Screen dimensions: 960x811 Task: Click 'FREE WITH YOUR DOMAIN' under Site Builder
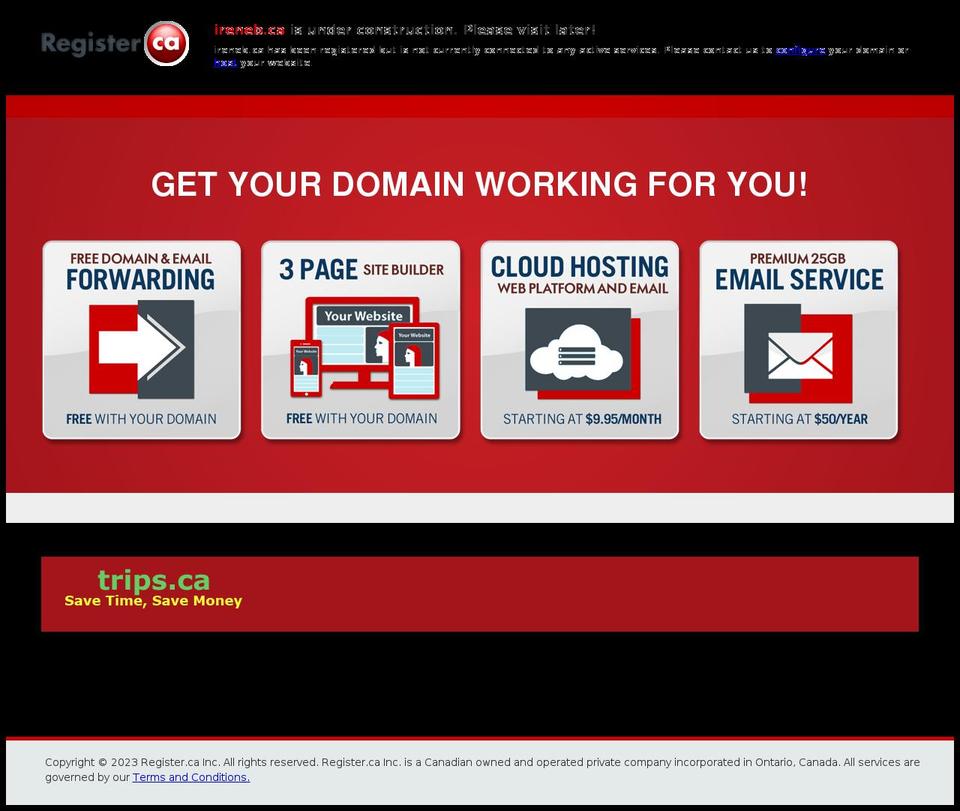(362, 419)
